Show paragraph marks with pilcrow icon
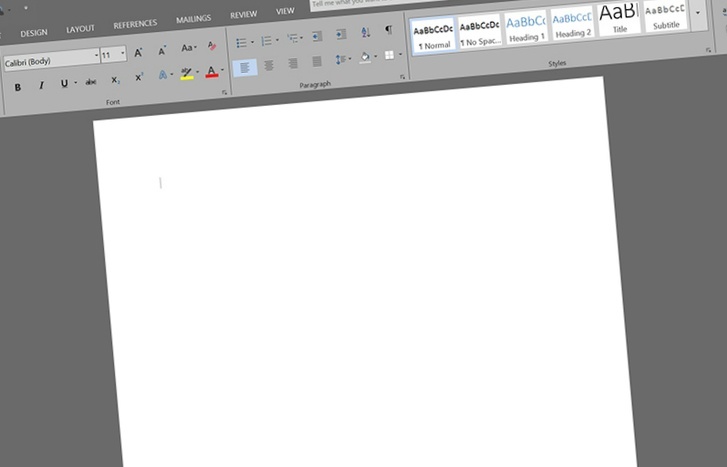The width and height of the screenshot is (727, 467). pos(388,31)
